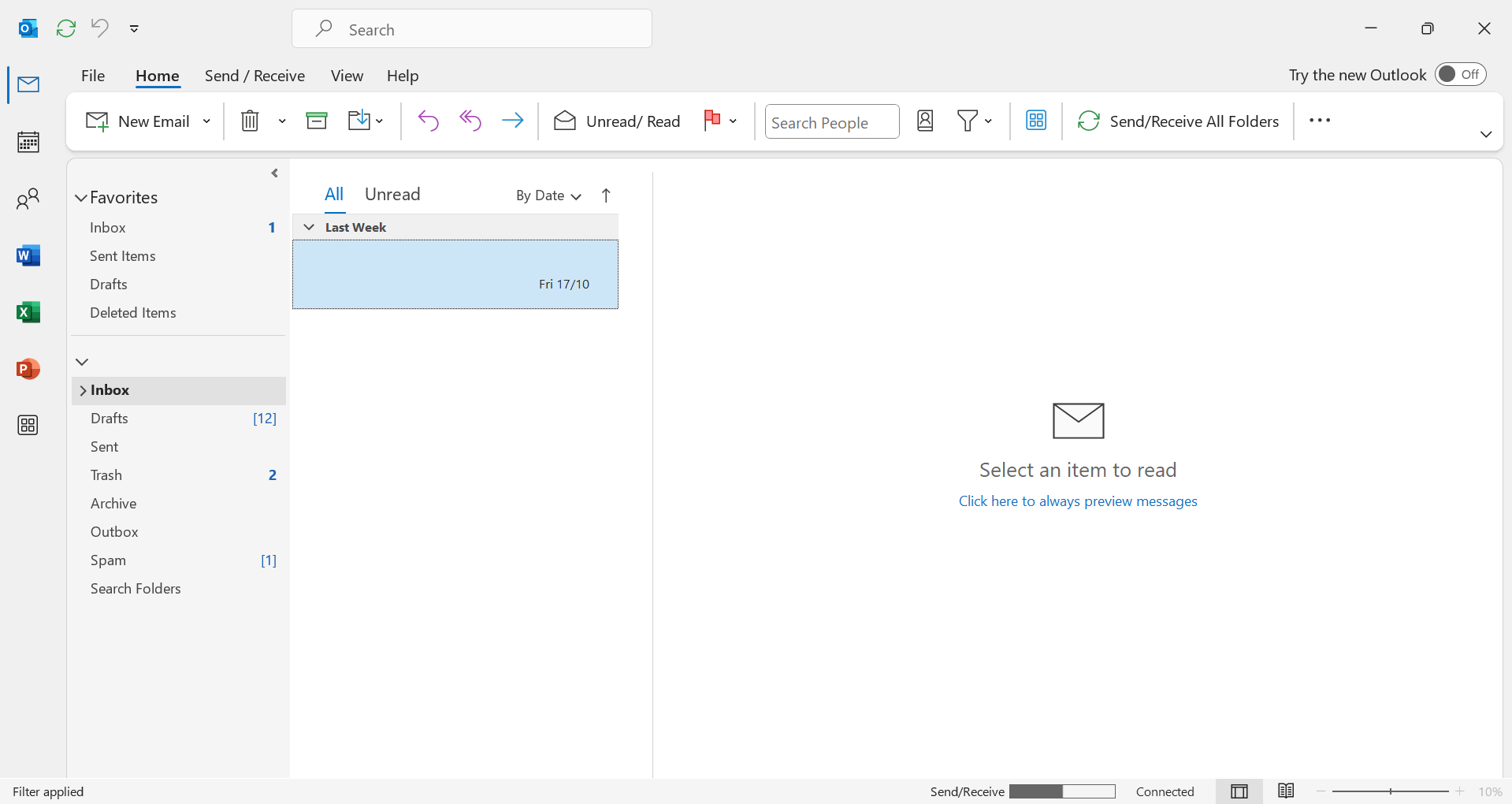Click the Reply arrow icon
The width and height of the screenshot is (1512, 804).
pyautogui.click(x=429, y=121)
